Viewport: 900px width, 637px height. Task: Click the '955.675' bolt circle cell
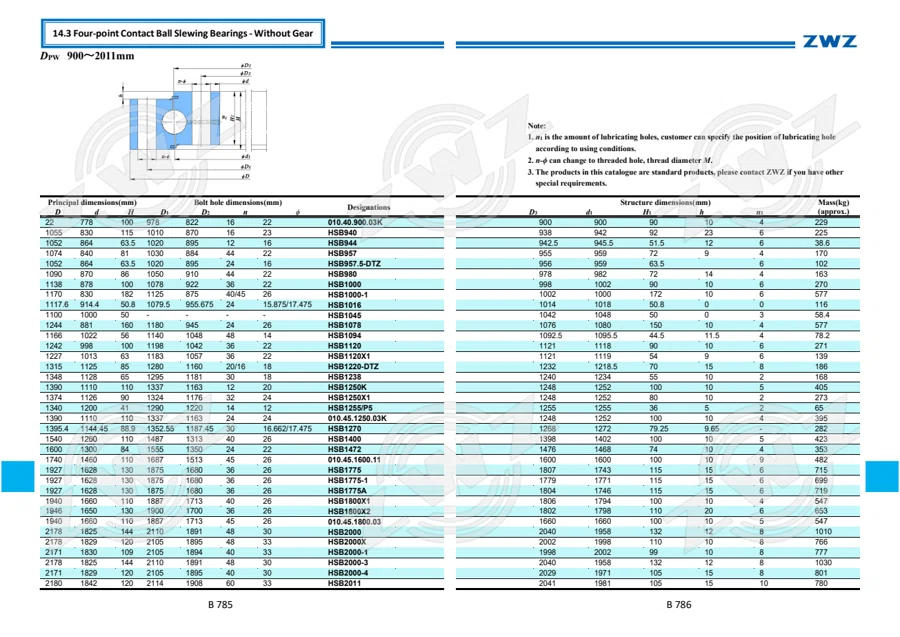point(199,305)
